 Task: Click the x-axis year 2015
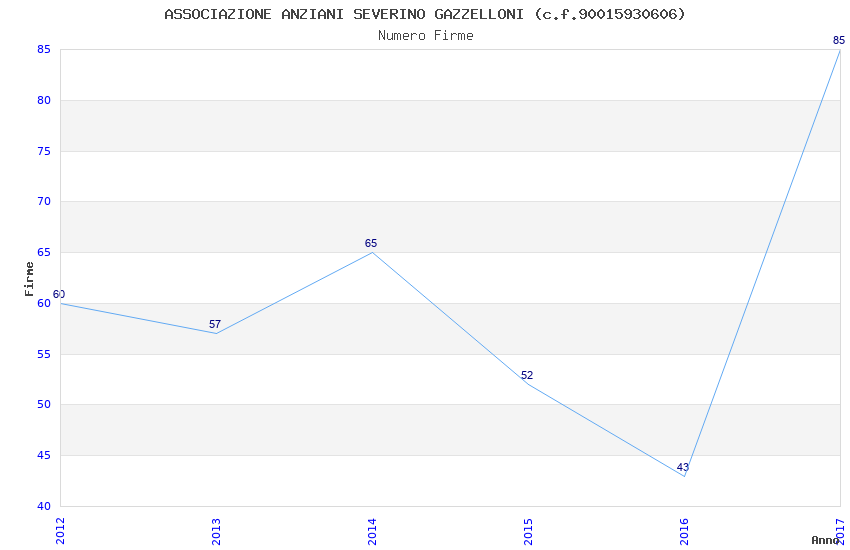click(529, 531)
